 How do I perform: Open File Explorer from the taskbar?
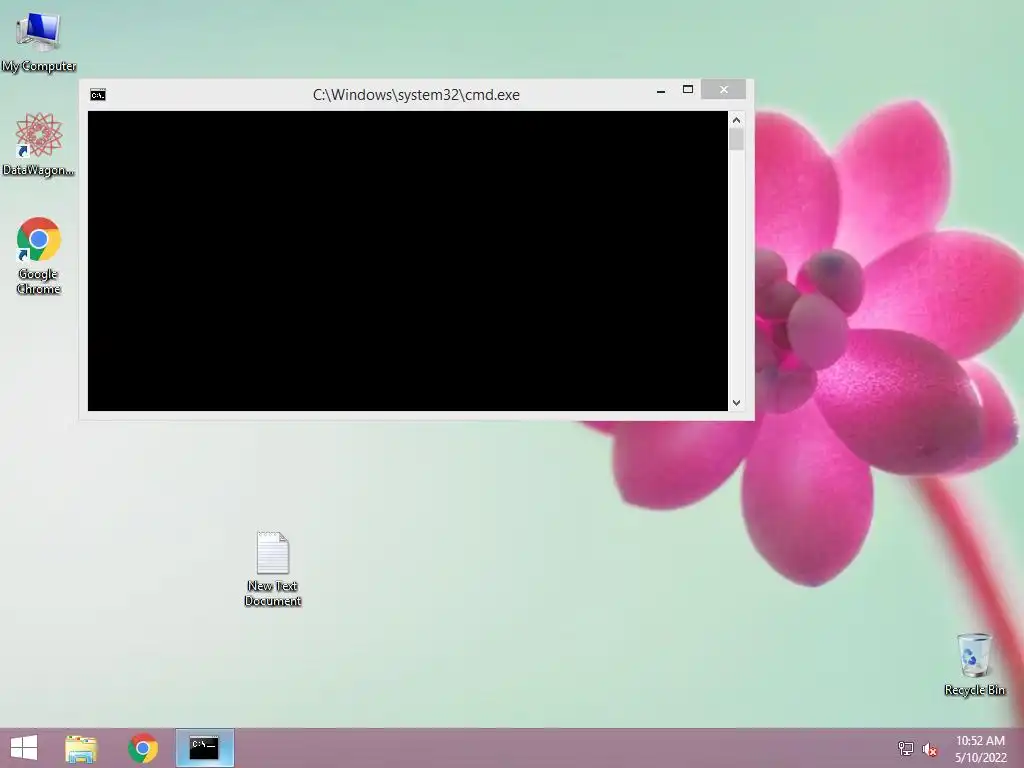(x=81, y=748)
